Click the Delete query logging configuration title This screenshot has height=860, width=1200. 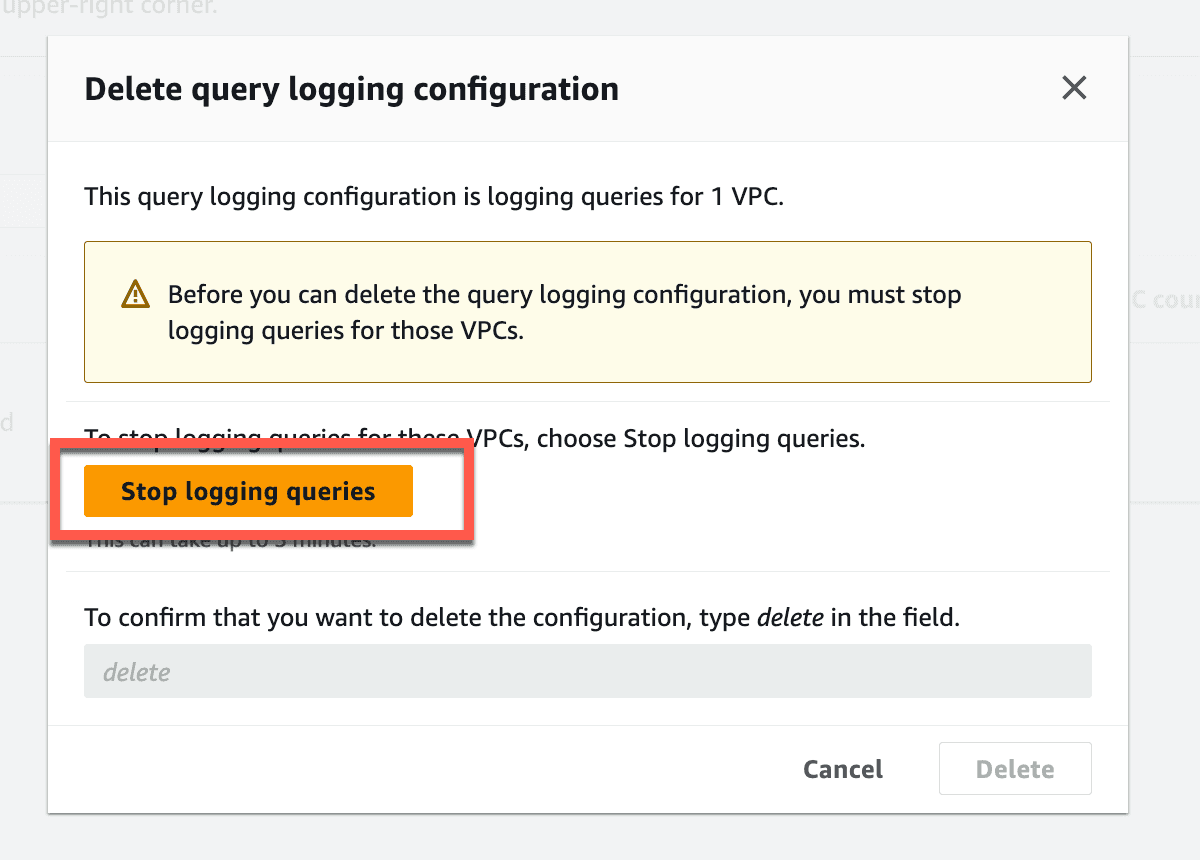tap(352, 89)
